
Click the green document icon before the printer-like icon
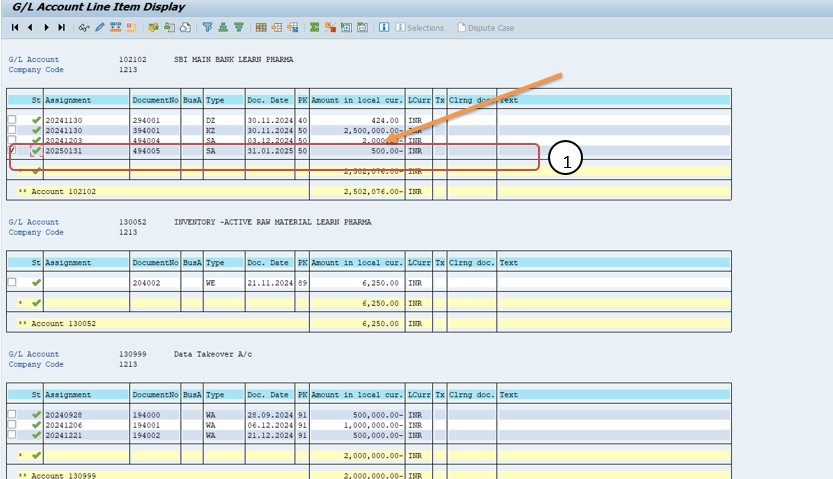(169, 28)
